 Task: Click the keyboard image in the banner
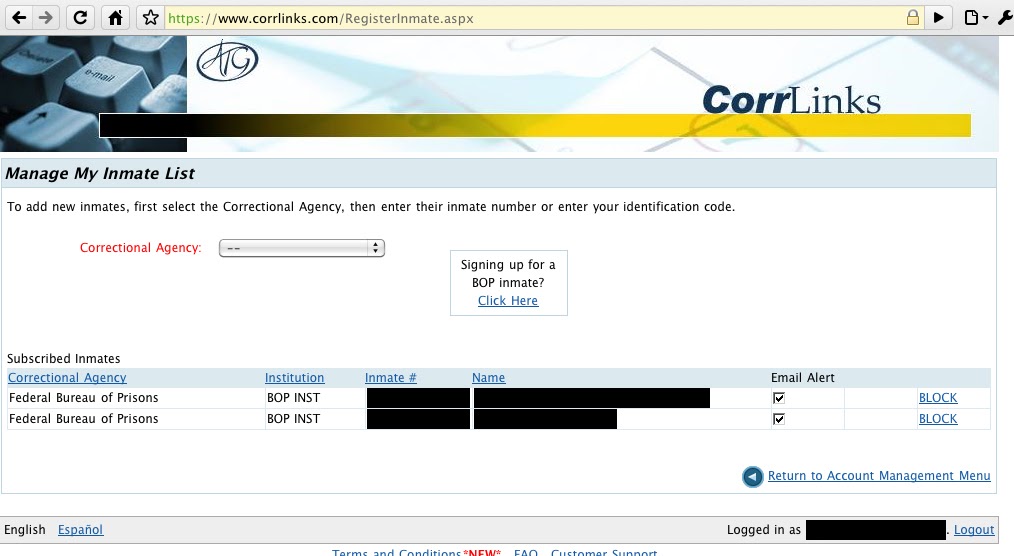pos(93,94)
